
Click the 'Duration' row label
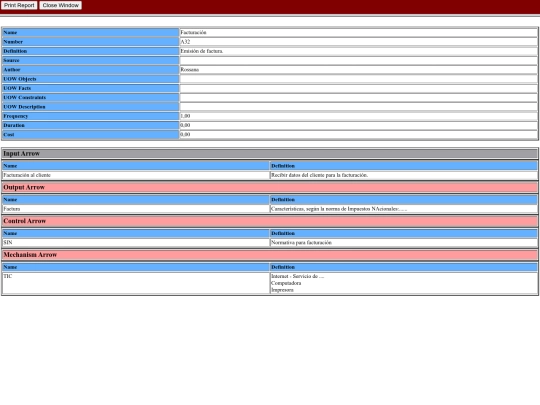(90, 125)
